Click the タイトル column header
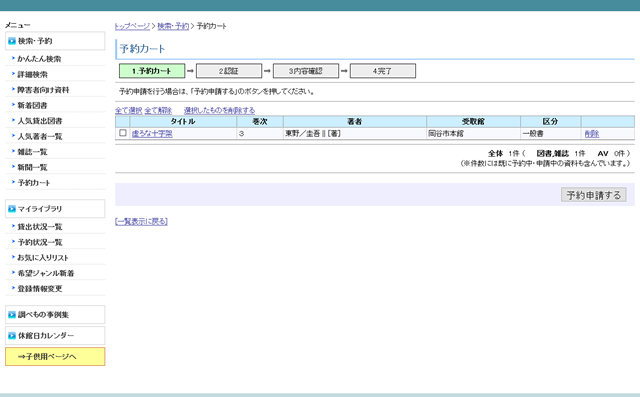The height and width of the screenshot is (397, 640). (x=183, y=122)
